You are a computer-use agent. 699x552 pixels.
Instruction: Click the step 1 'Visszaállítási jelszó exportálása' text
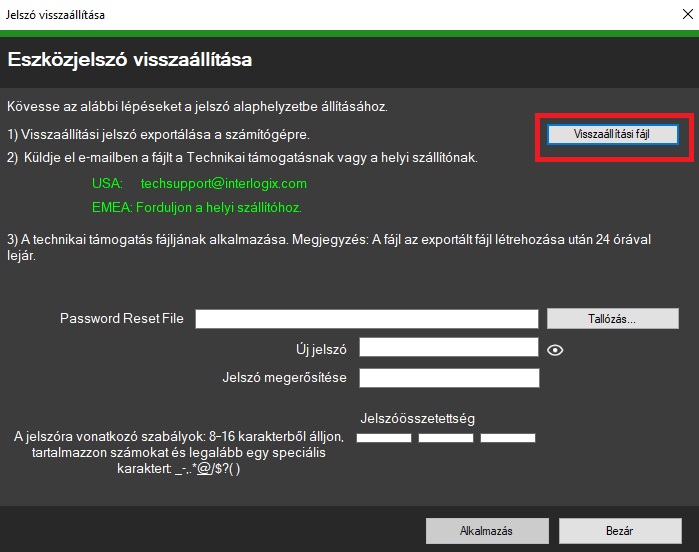coord(158,135)
